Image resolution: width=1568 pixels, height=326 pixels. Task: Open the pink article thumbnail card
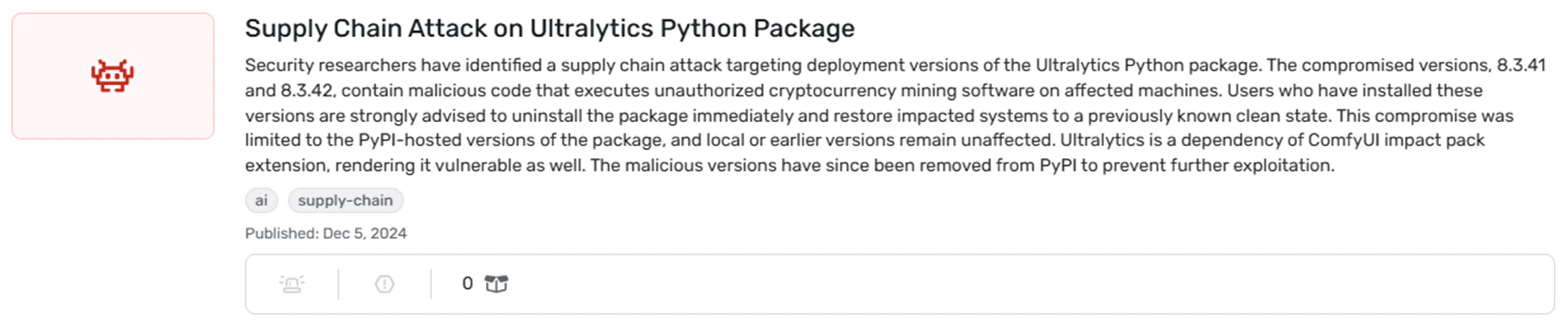pos(113,76)
